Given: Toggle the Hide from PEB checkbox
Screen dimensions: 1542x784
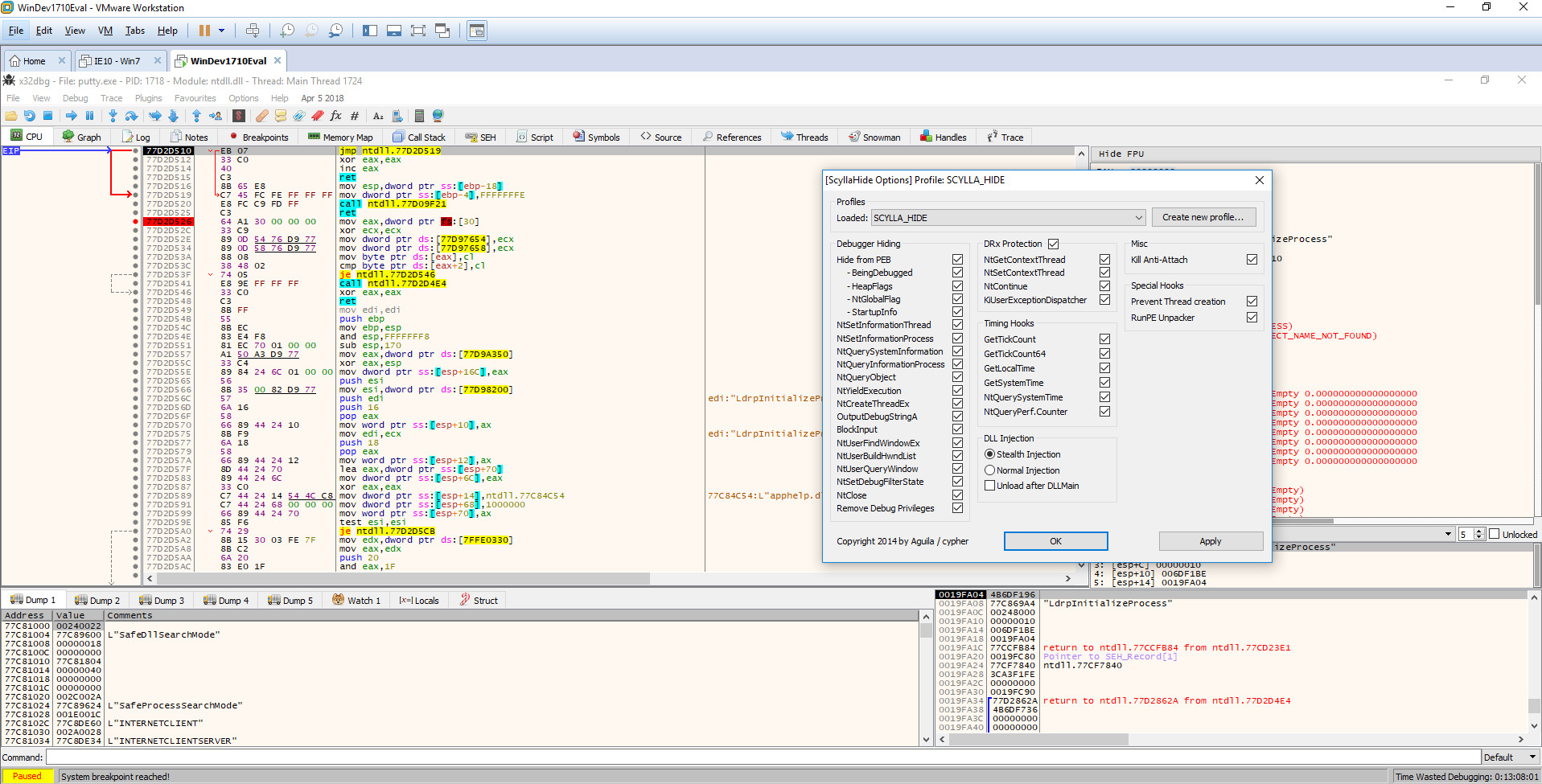Looking at the screenshot, I should pyautogui.click(x=957, y=260).
